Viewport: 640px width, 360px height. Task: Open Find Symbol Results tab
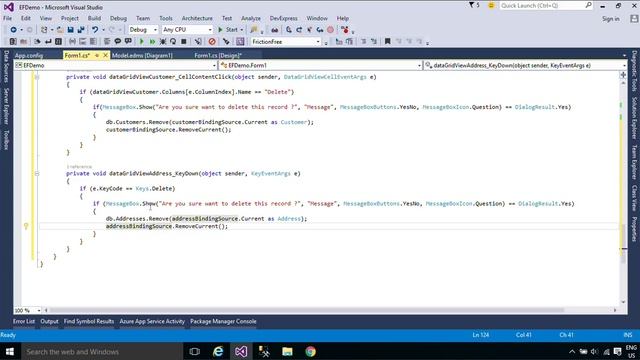pos(89,322)
